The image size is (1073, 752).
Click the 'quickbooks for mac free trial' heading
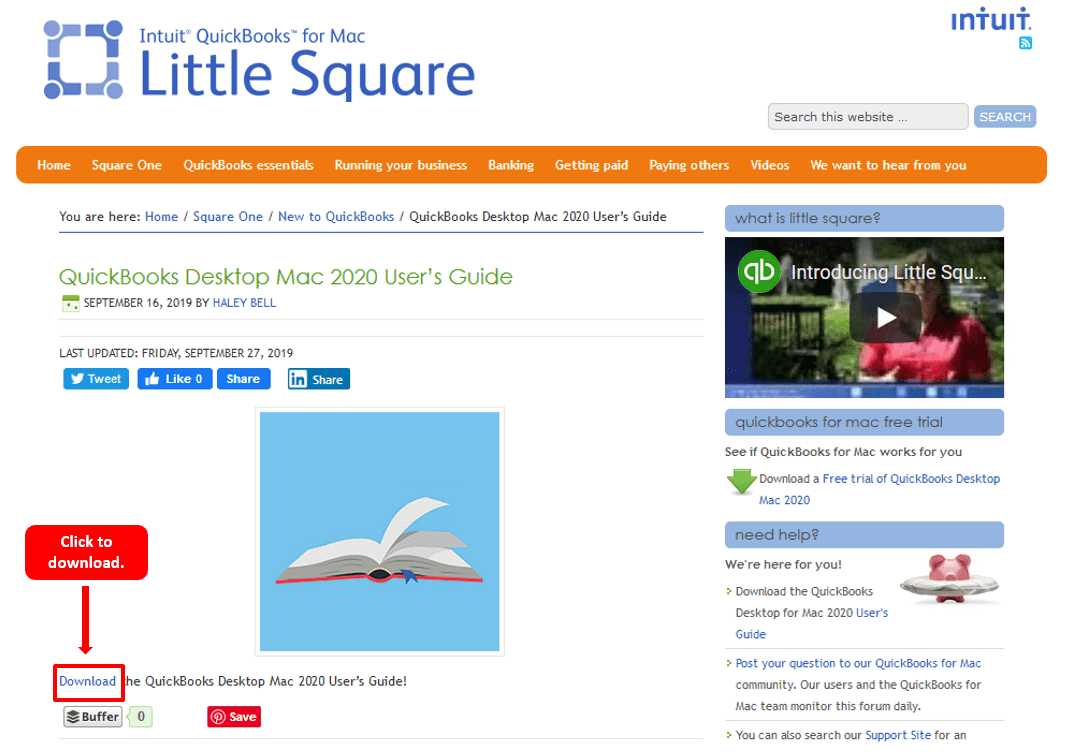864,422
